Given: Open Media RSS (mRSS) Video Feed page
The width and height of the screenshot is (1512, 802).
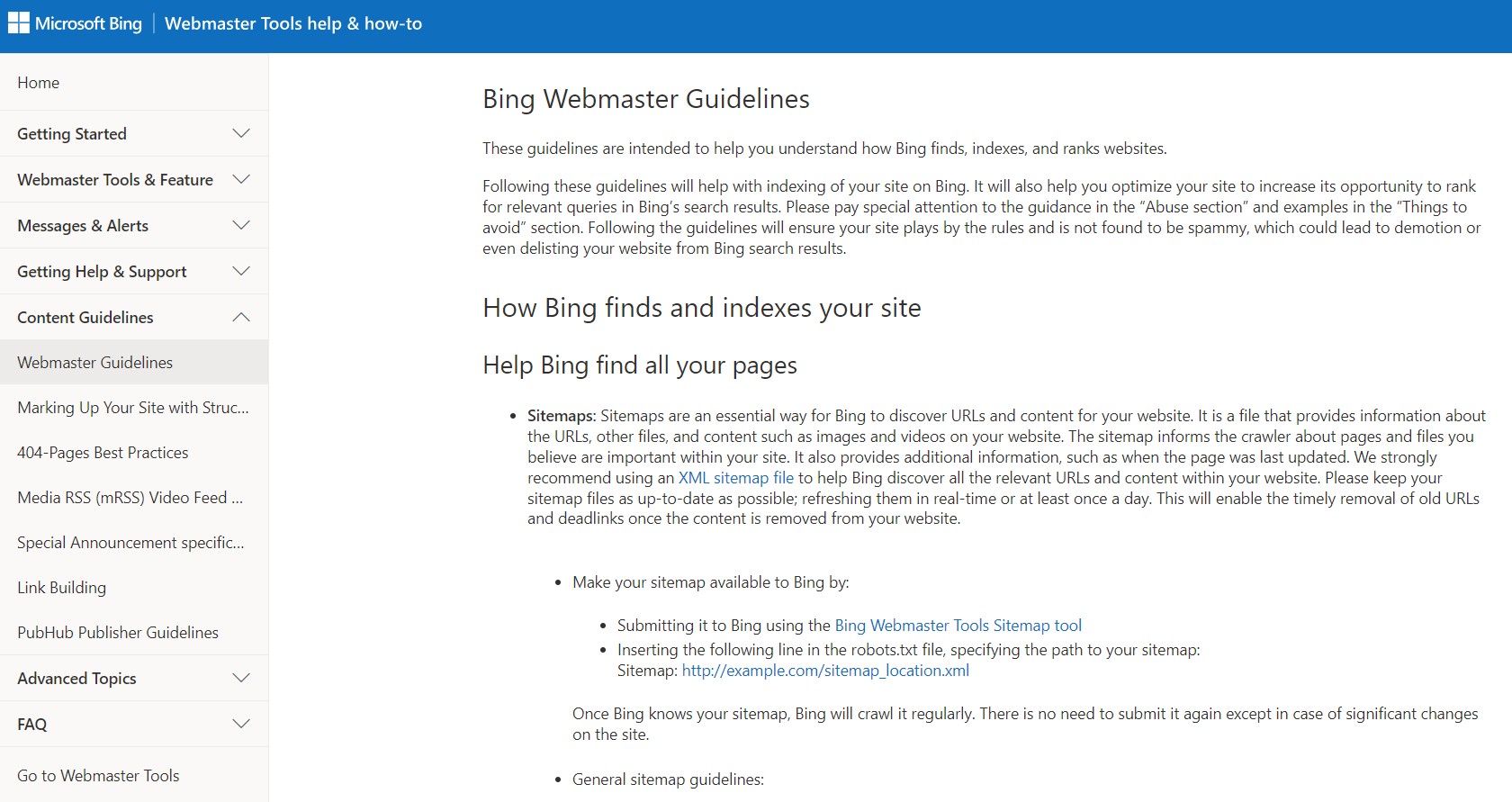Looking at the screenshot, I should click(130, 497).
